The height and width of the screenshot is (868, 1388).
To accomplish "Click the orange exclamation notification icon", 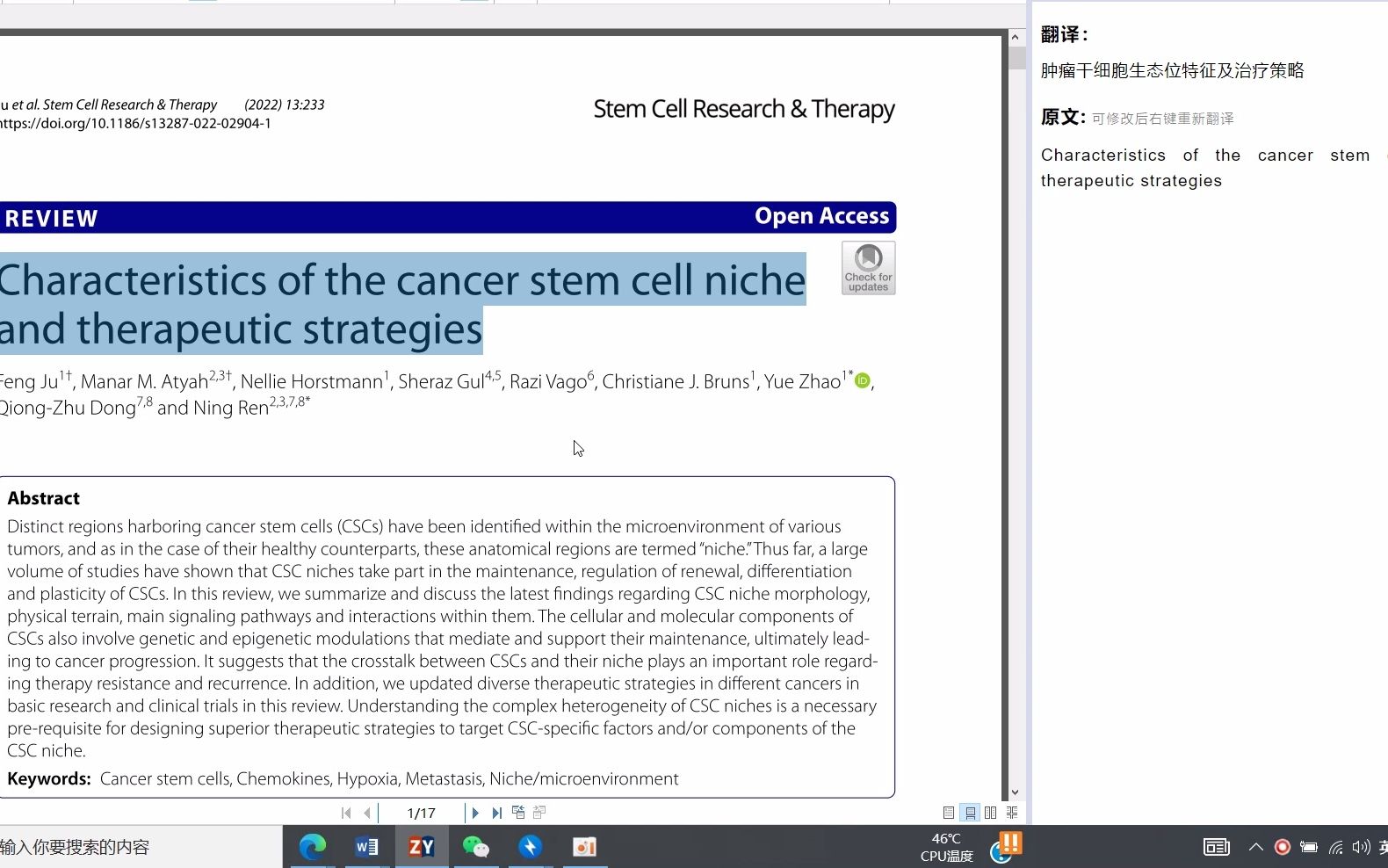I will (x=1010, y=843).
